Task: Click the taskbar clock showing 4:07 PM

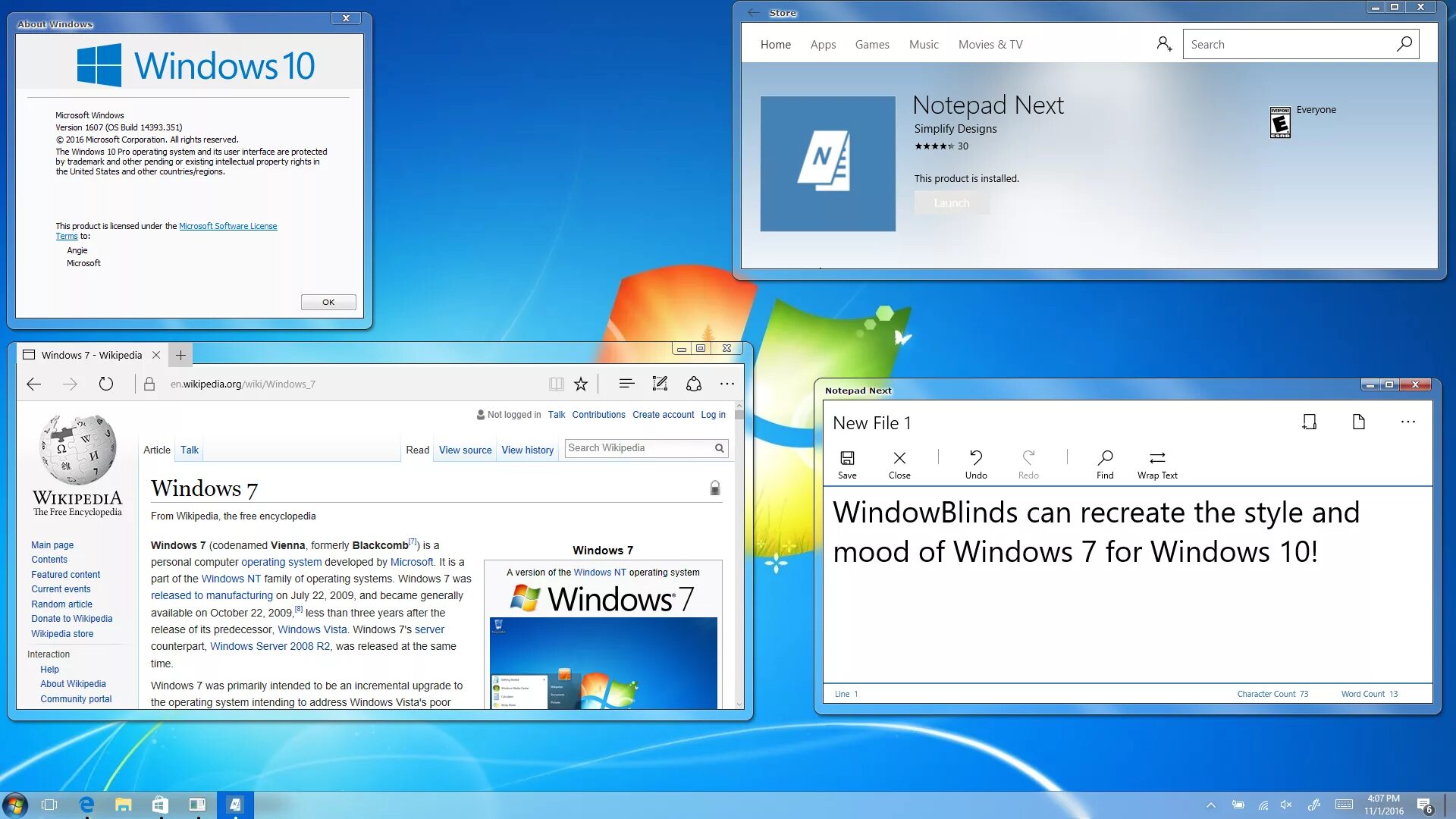Action: (x=1384, y=805)
